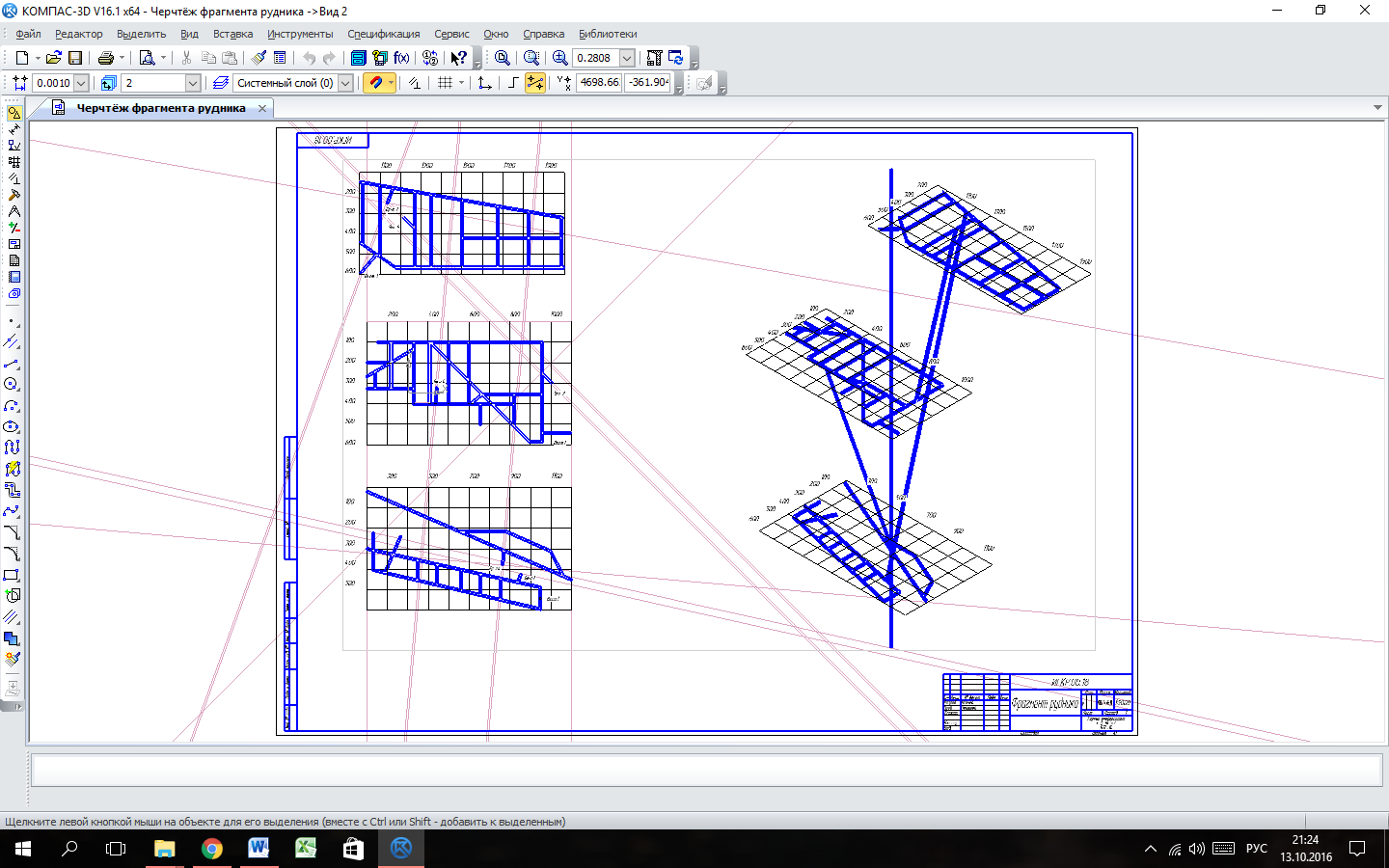
Task: Expand the snap settings dropdown arrow
Action: pyautogui.click(x=391, y=83)
